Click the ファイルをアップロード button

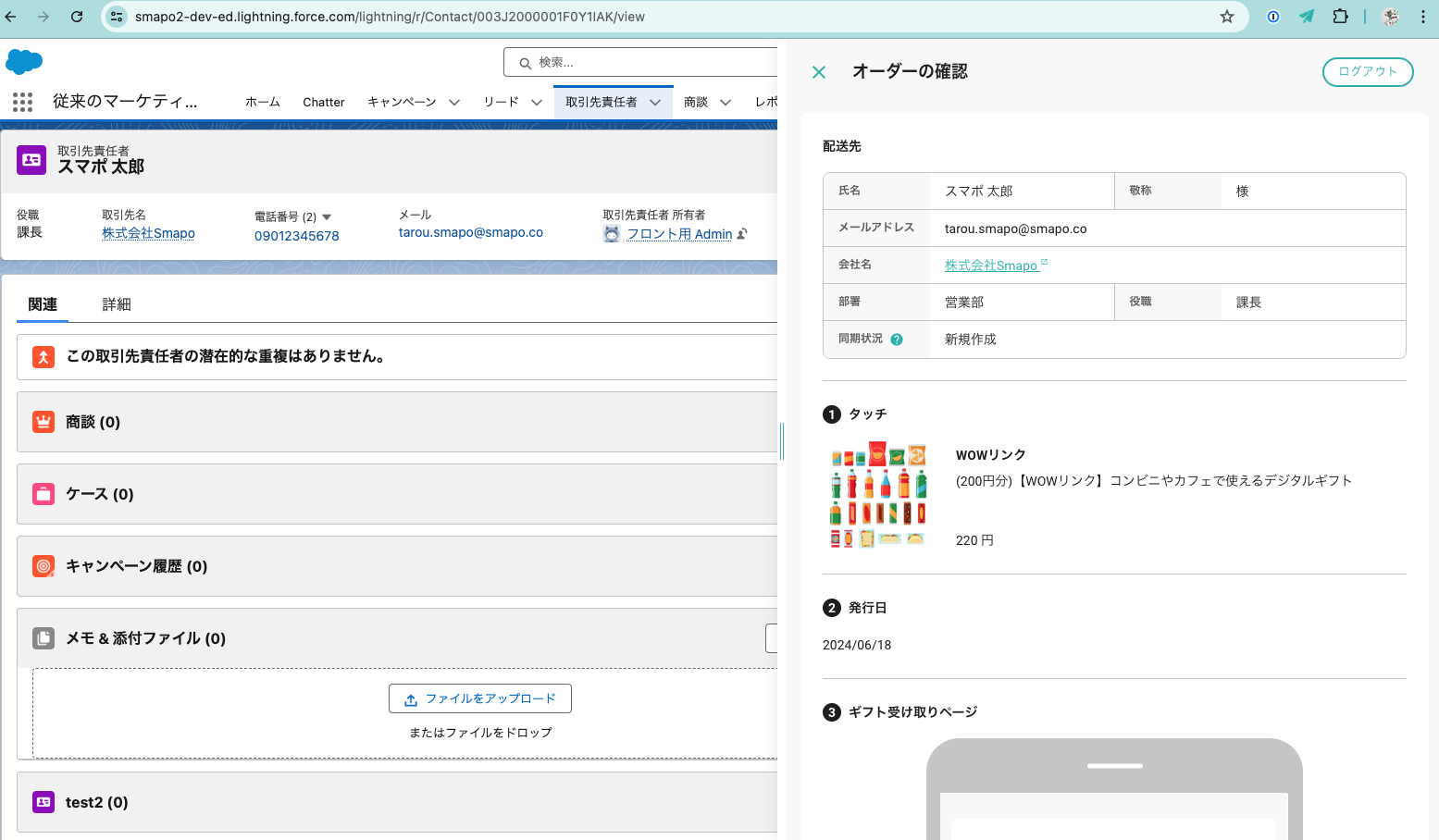click(x=480, y=698)
